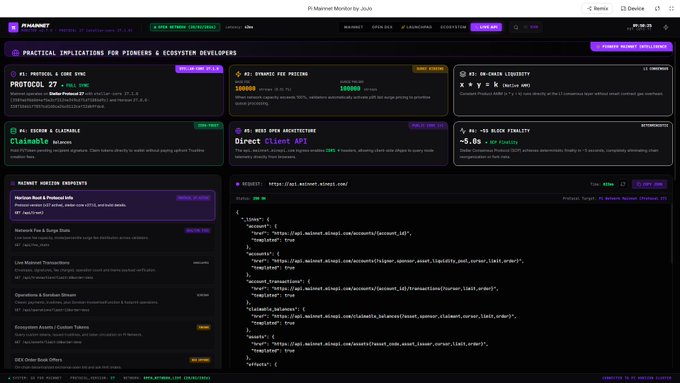
Task: Click the Latency reading in header
Action: [239, 27]
